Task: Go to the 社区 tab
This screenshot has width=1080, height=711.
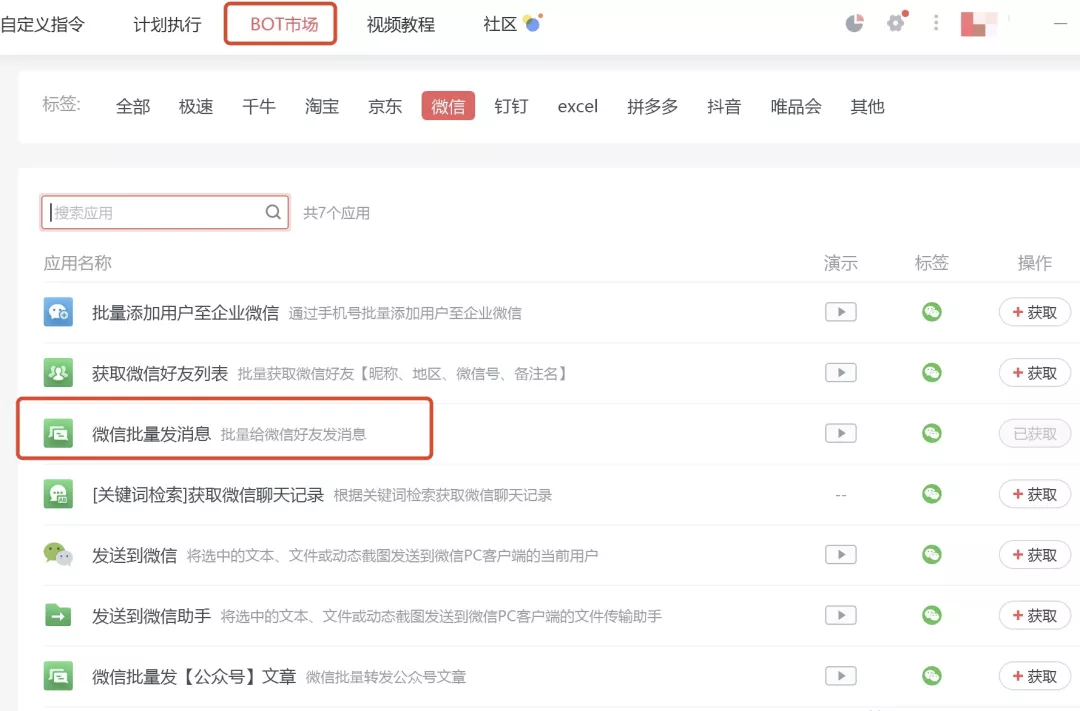Action: [x=500, y=24]
